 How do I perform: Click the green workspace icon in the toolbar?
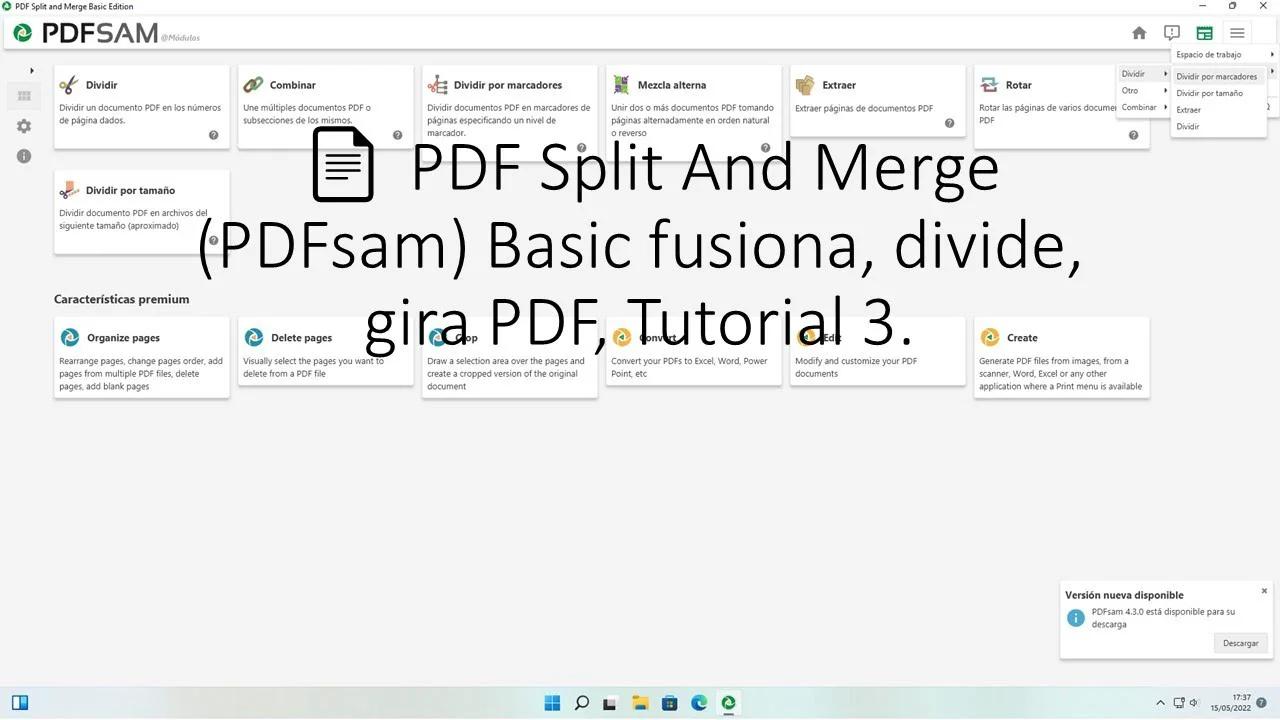coord(1204,33)
